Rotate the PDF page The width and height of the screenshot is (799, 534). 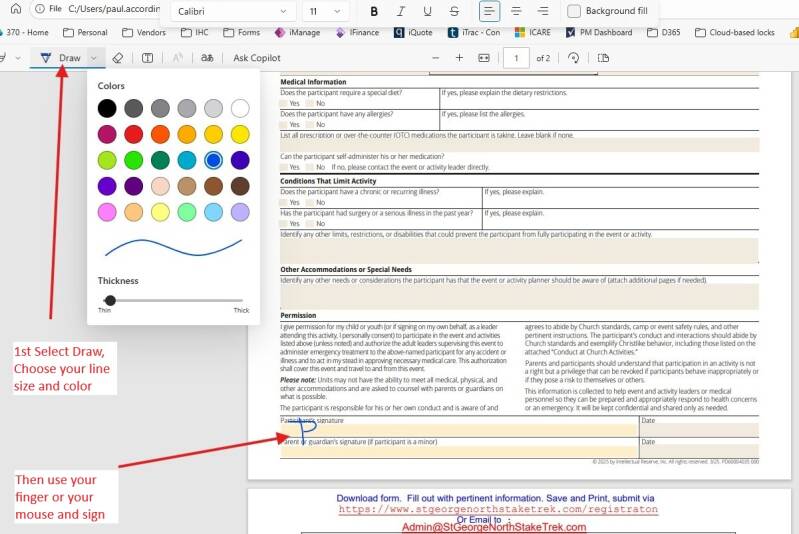click(573, 58)
